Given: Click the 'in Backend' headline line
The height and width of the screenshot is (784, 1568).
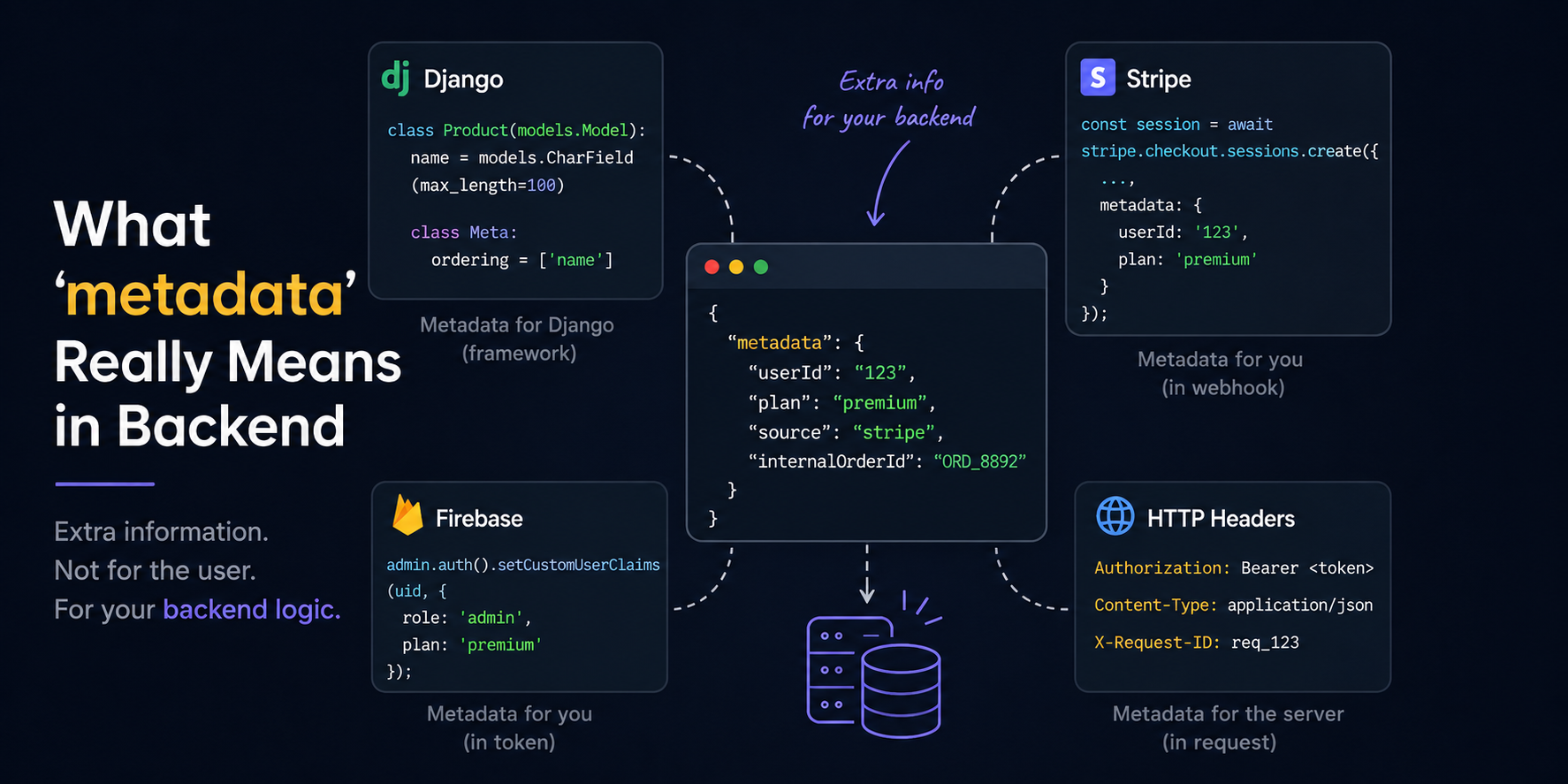Looking at the screenshot, I should point(200,426).
